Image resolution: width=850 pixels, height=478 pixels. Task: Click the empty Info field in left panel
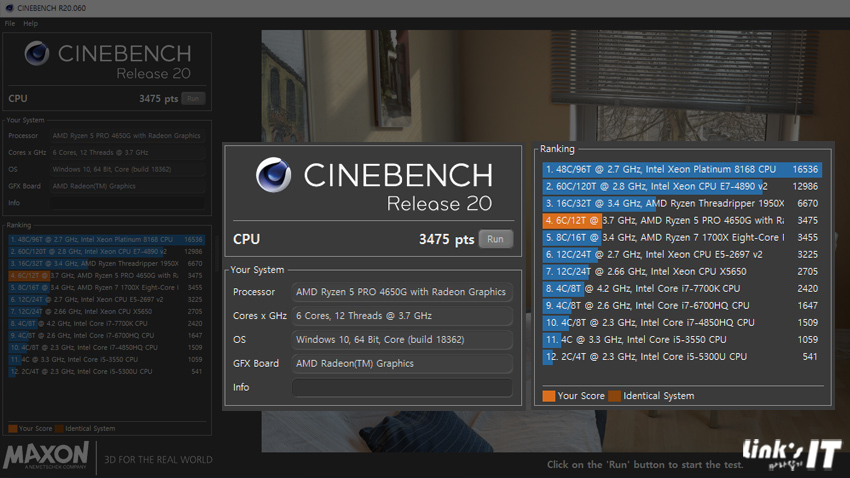127,203
